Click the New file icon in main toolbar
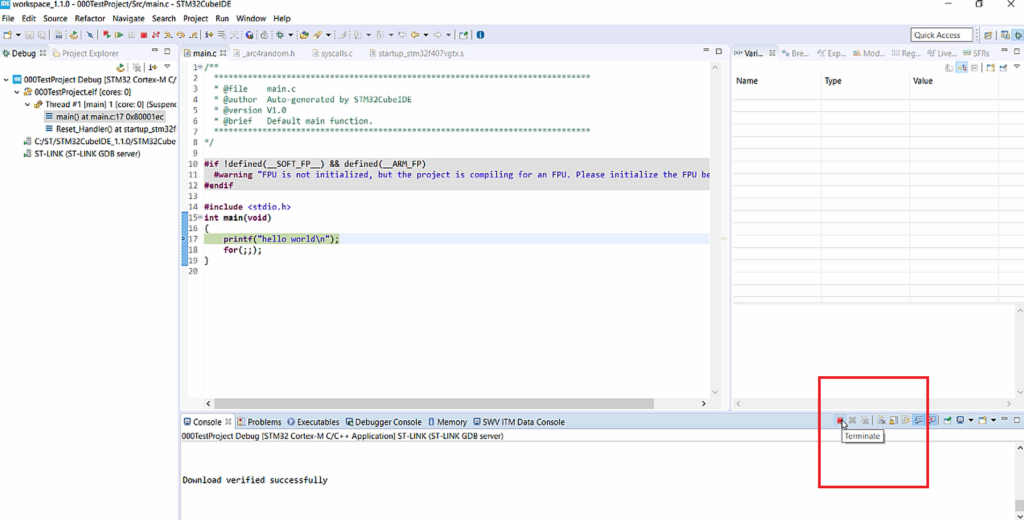Image resolution: width=1024 pixels, height=520 pixels. [7, 35]
